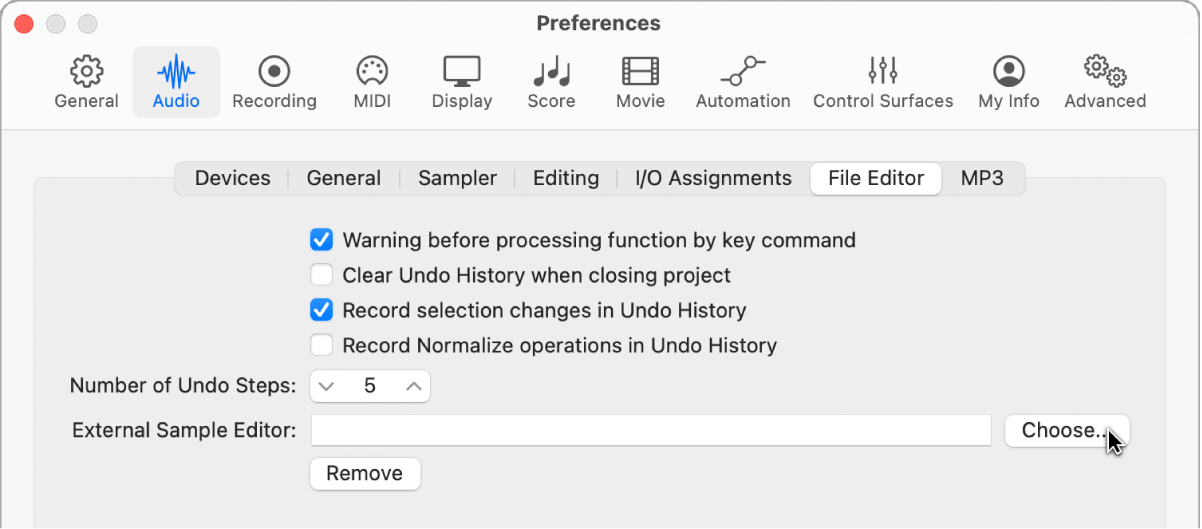Click Choose… for External Sample Editor
The height and width of the screenshot is (529, 1202).
(1066, 431)
